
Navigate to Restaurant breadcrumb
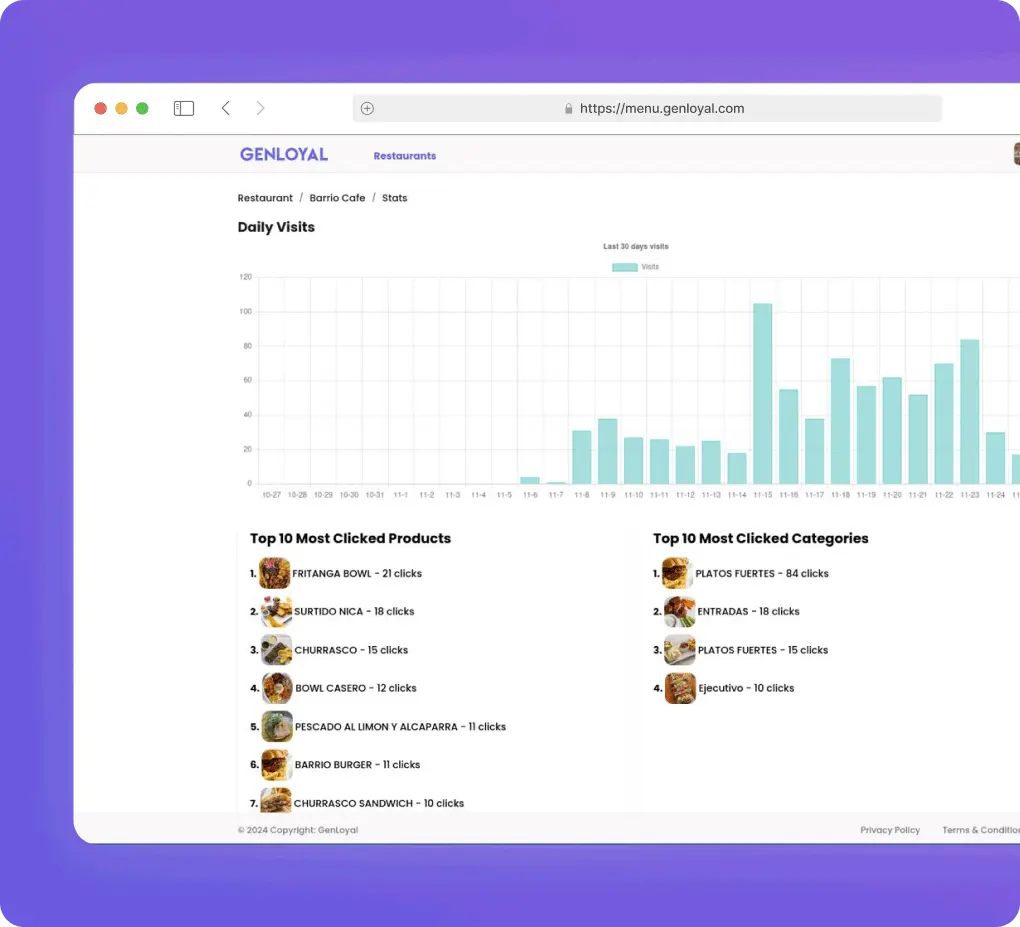pos(265,198)
